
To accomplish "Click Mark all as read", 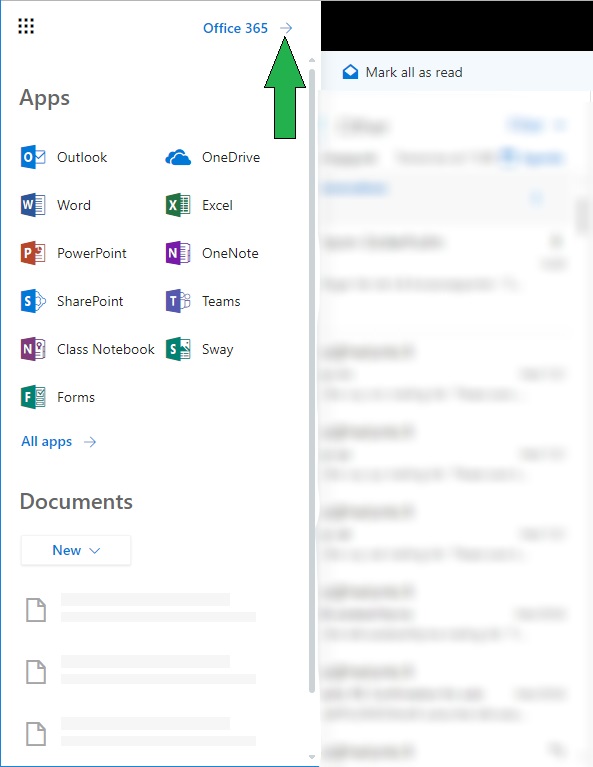I will click(414, 72).
